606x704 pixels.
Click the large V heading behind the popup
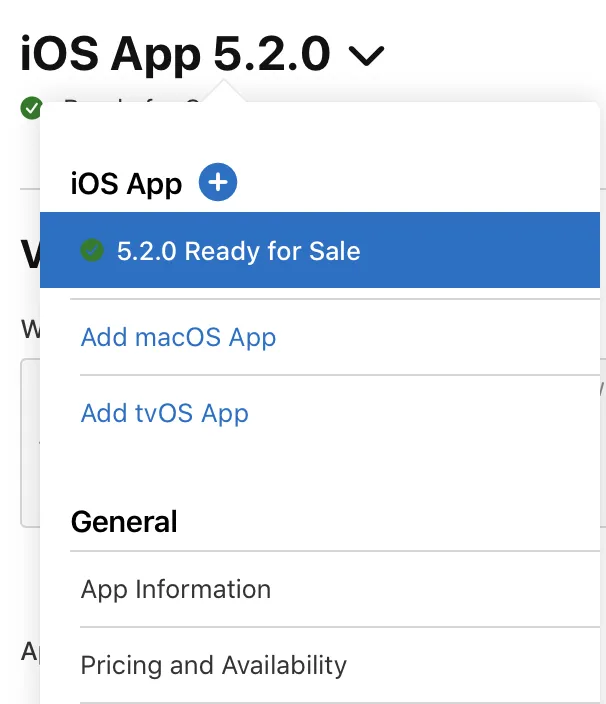(x=30, y=256)
